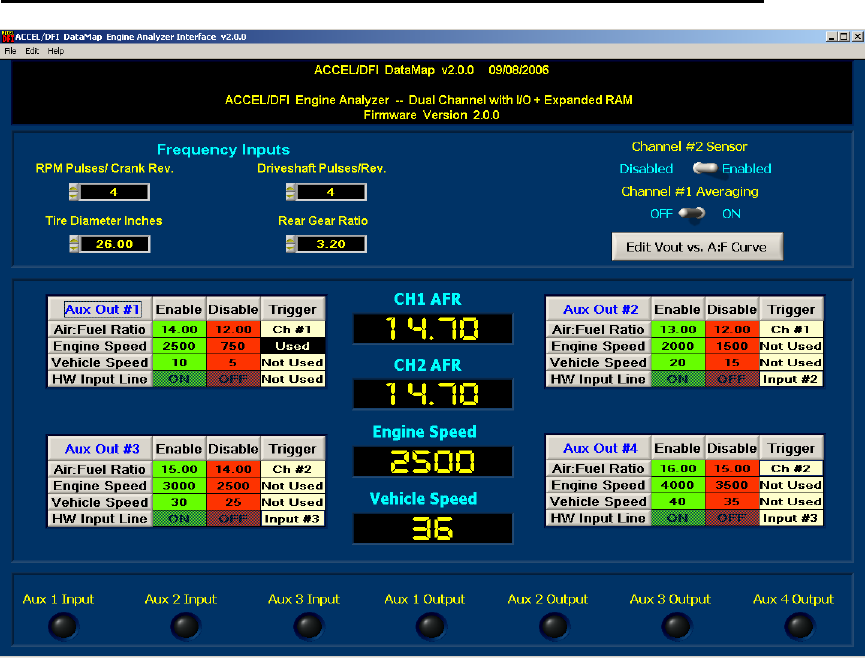Click Aux Out #1 Air:Fuel Ratio enable 14.00
Screen dimensions: 865x658
179,329
